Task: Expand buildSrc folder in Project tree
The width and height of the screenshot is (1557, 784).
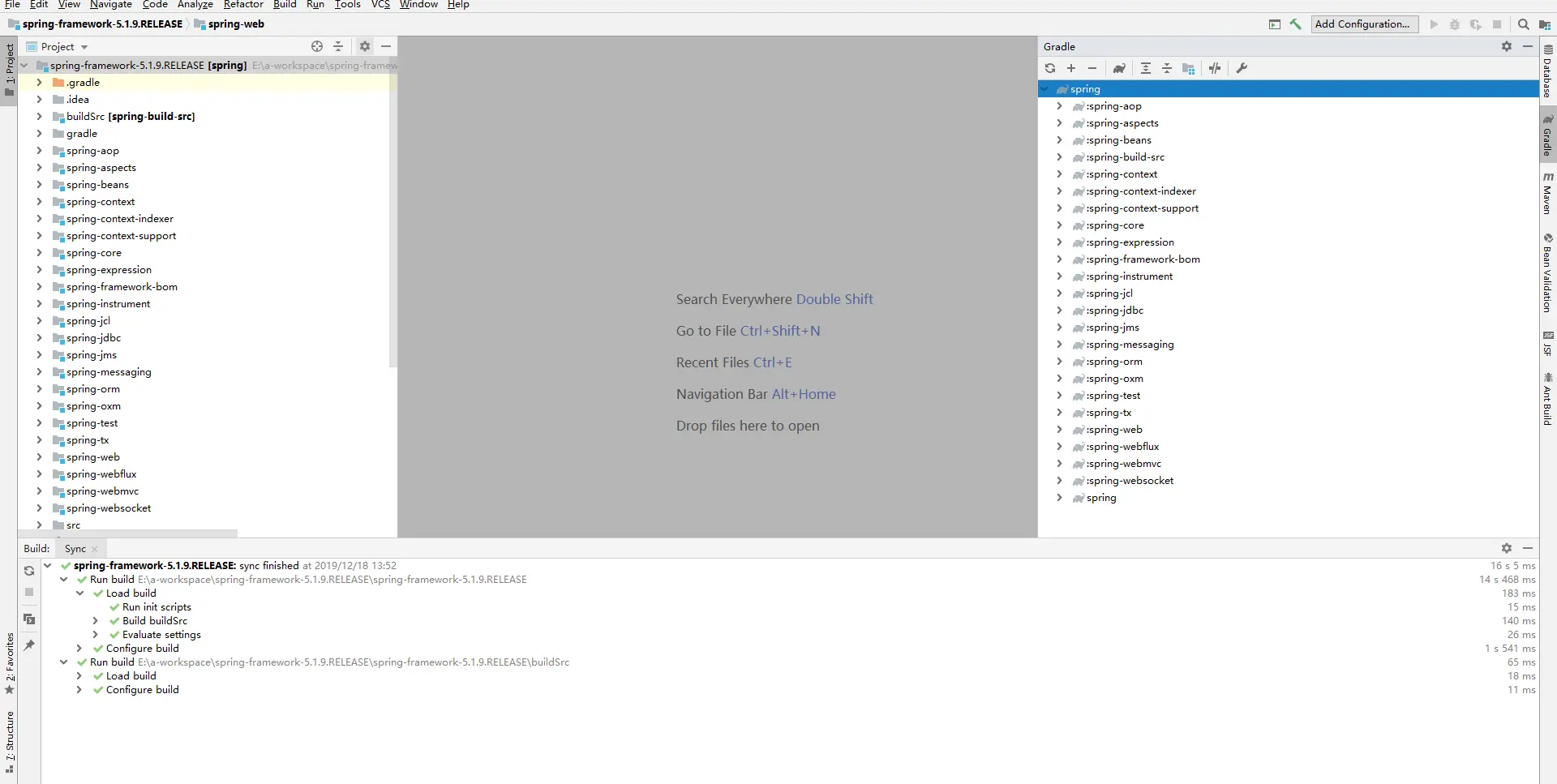Action: [39, 117]
